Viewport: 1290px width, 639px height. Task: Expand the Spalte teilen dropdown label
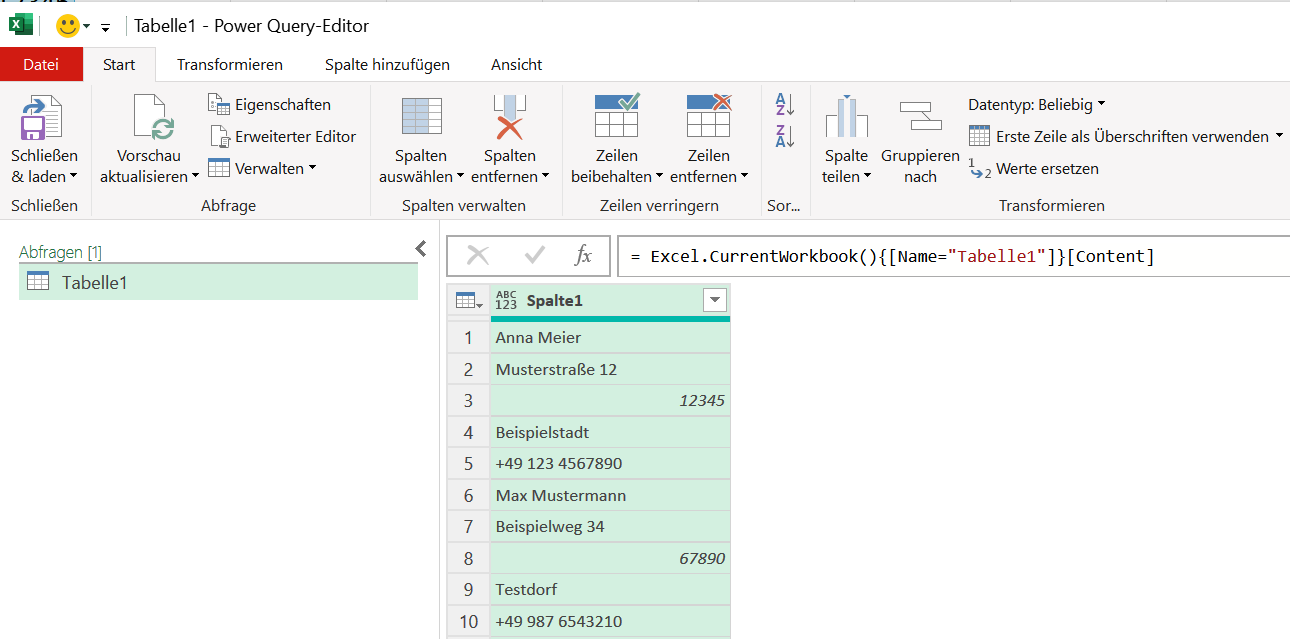pos(846,176)
